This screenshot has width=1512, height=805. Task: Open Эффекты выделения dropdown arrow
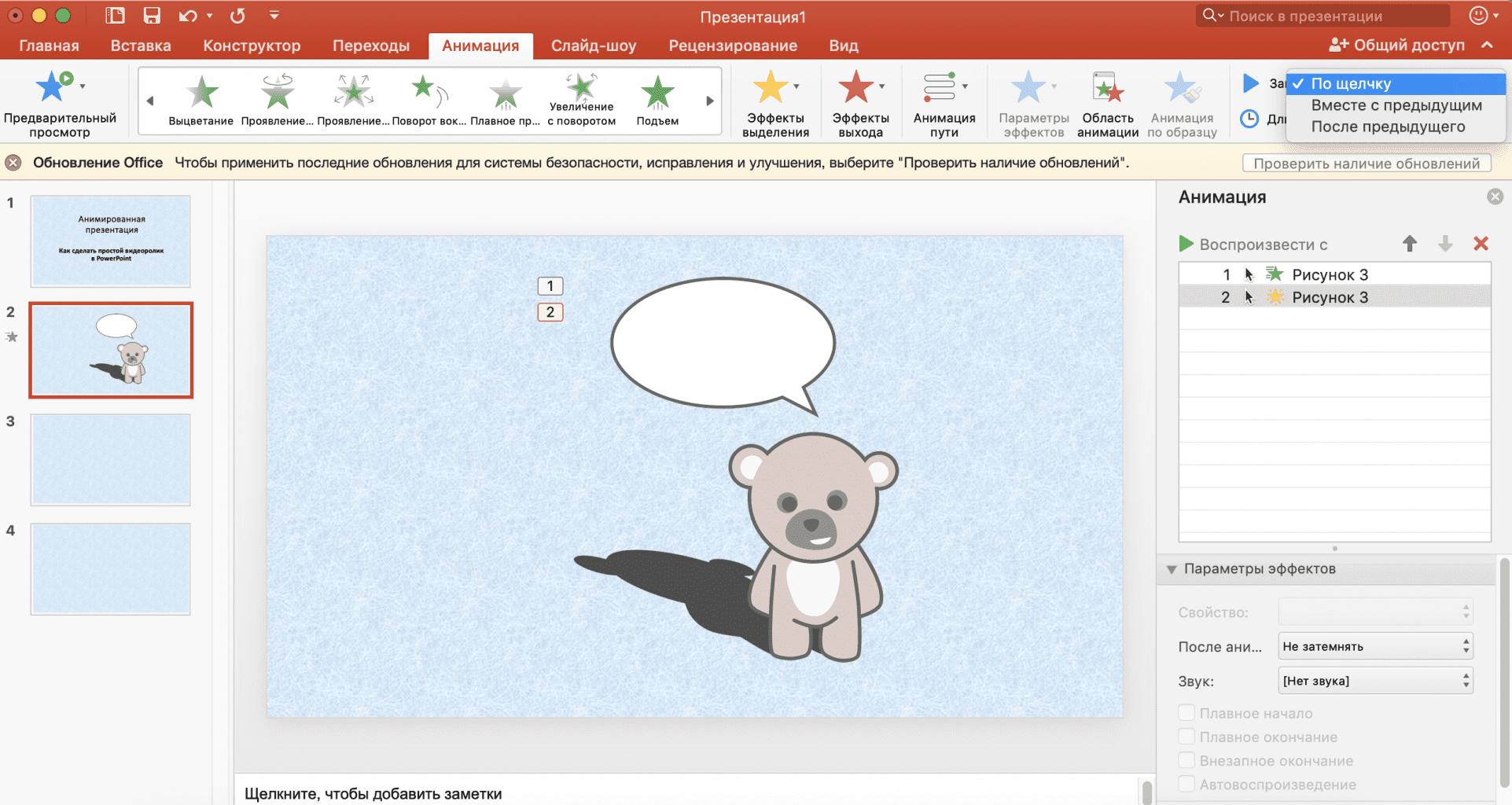coord(796,86)
